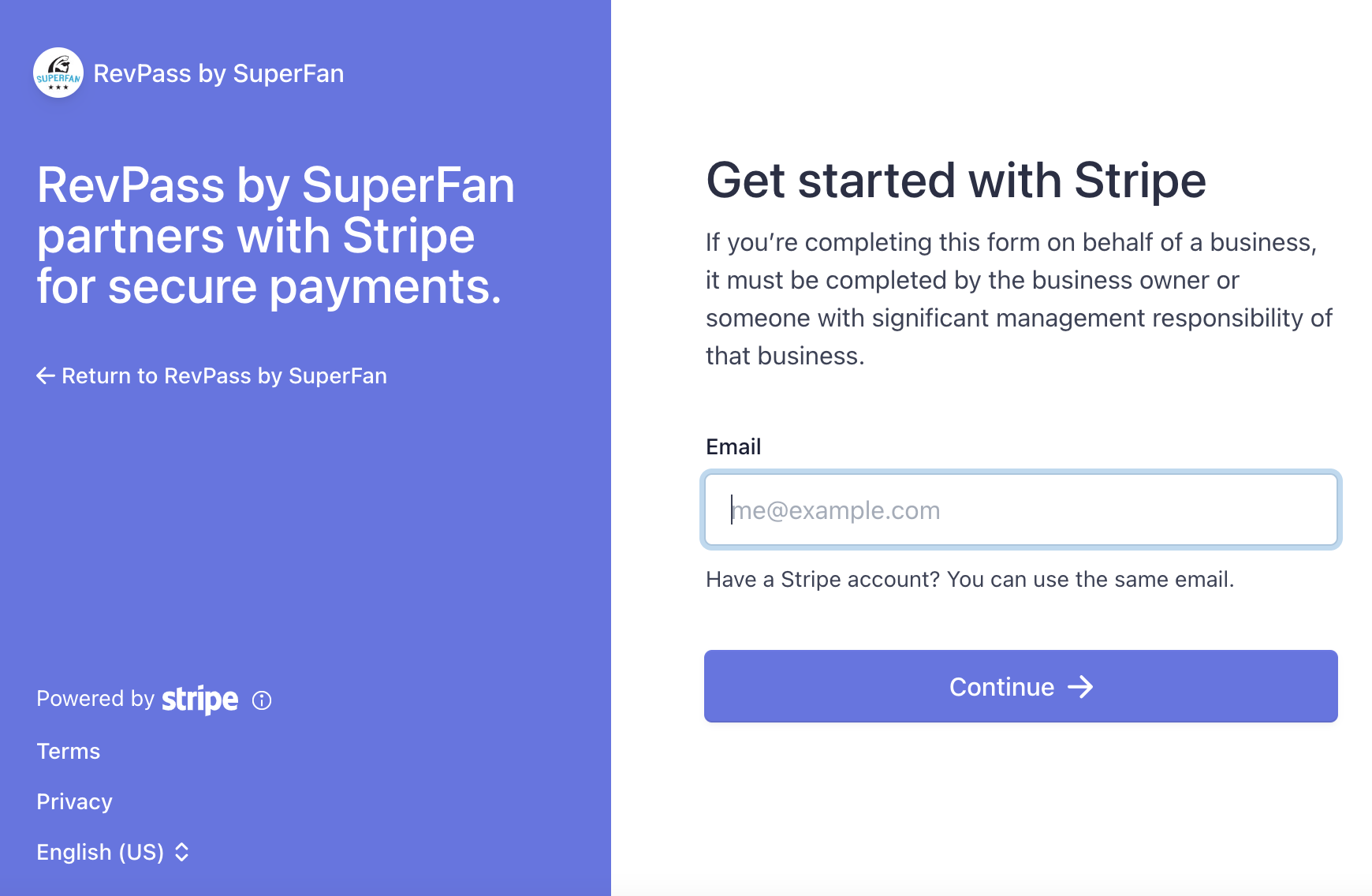Click the me@example.com placeholder text
This screenshot has height=896, width=1372.
coord(836,510)
